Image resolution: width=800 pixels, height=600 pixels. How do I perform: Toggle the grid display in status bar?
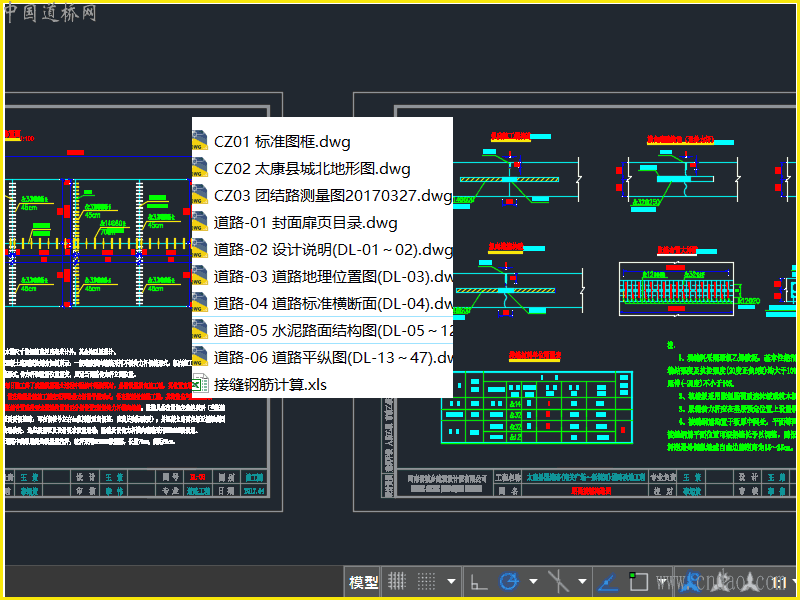coord(397,581)
